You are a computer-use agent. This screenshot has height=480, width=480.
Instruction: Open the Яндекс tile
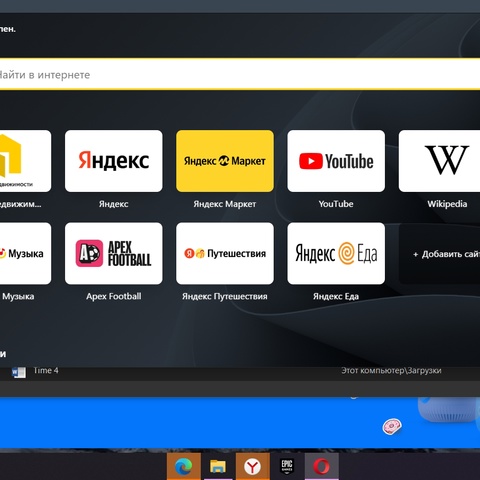114,161
